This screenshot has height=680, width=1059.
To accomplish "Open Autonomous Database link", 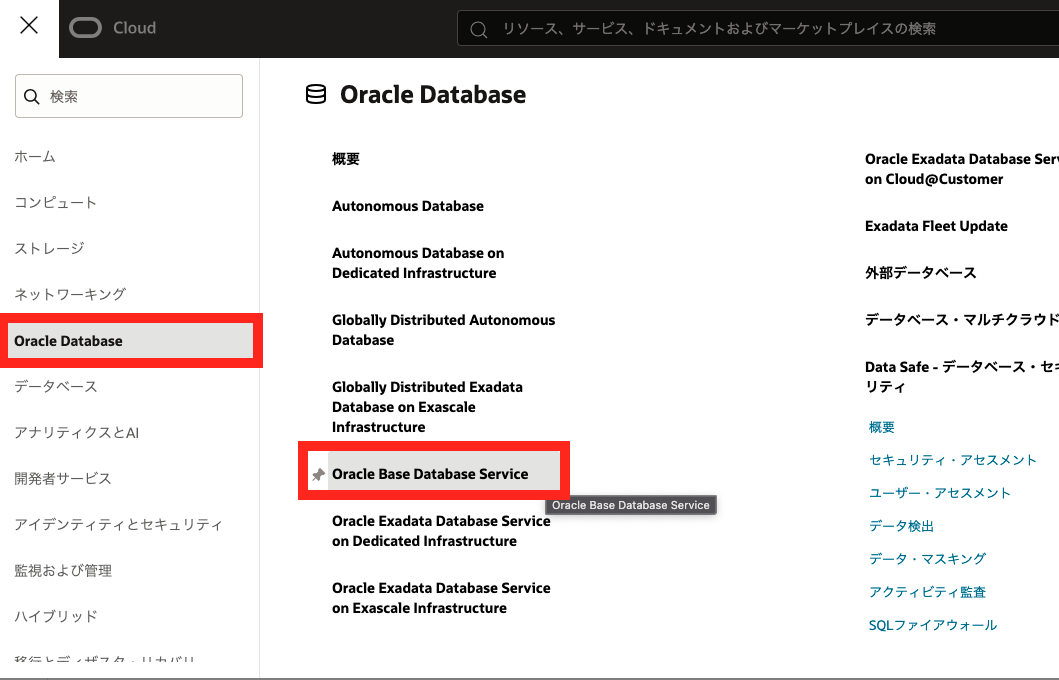I will 408,206.
